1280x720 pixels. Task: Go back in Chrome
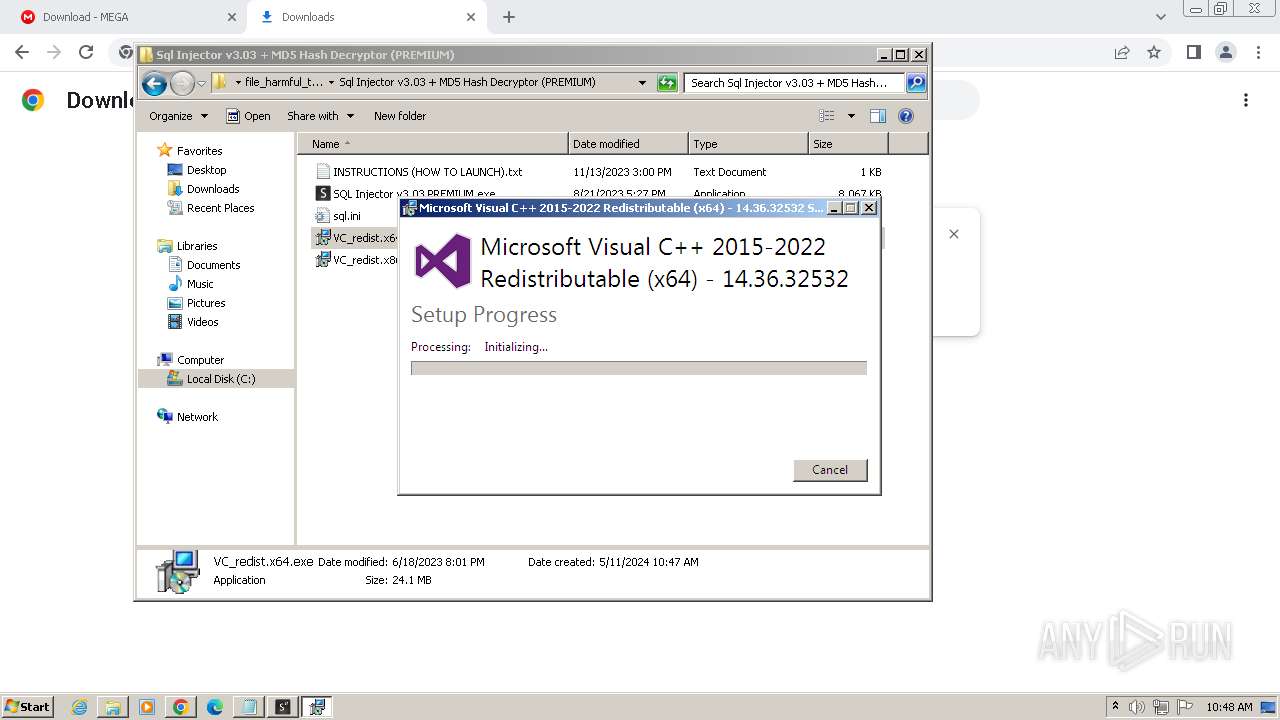click(22, 52)
